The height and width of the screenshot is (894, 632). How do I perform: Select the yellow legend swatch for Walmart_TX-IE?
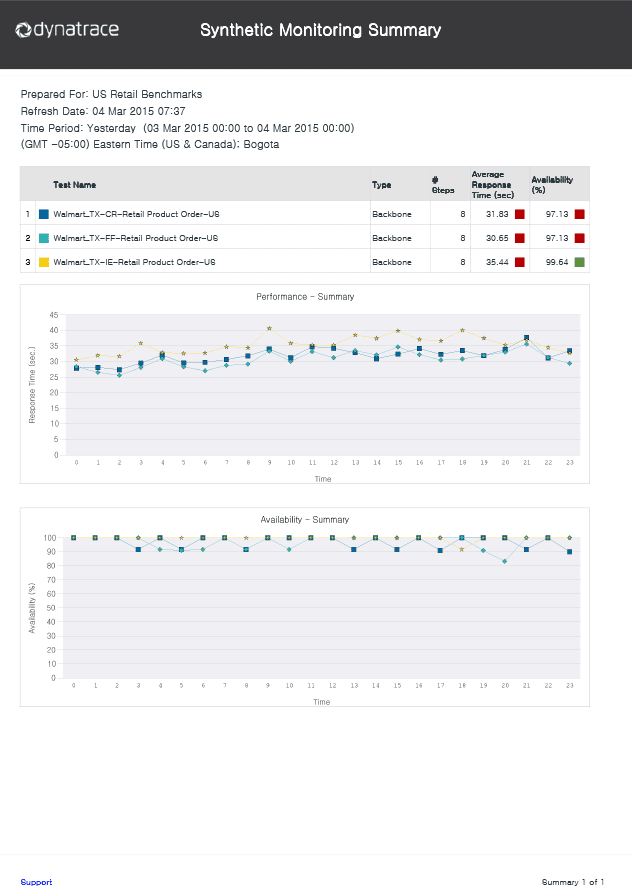point(44,262)
